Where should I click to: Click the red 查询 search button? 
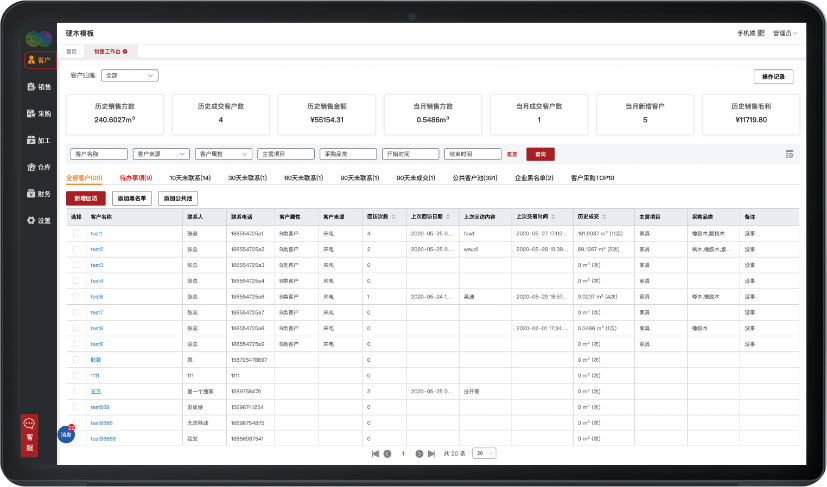click(x=540, y=154)
